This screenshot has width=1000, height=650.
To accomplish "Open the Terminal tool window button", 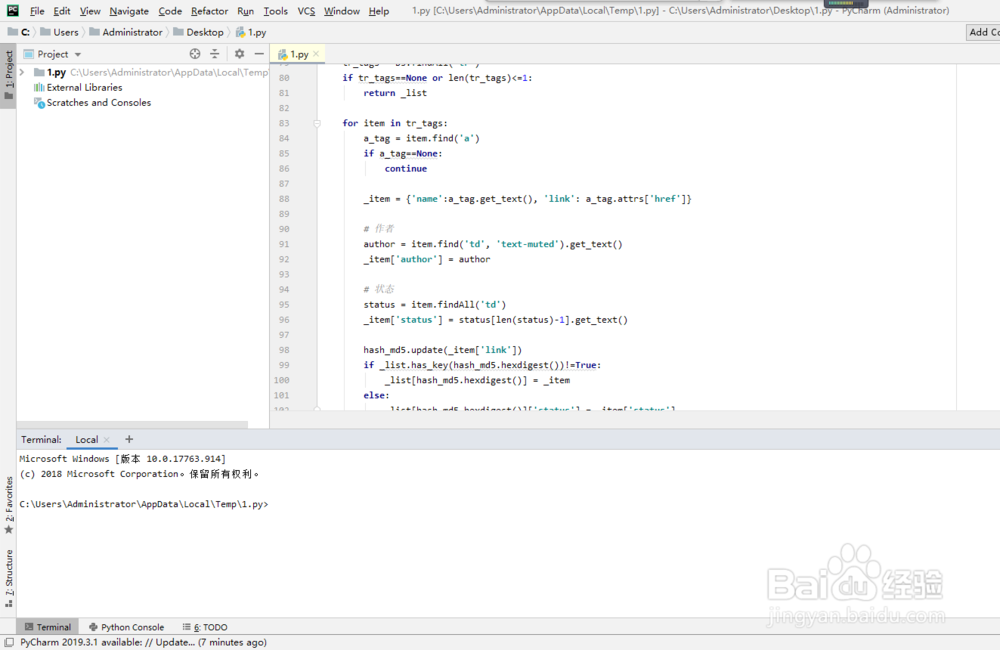I will (48, 627).
